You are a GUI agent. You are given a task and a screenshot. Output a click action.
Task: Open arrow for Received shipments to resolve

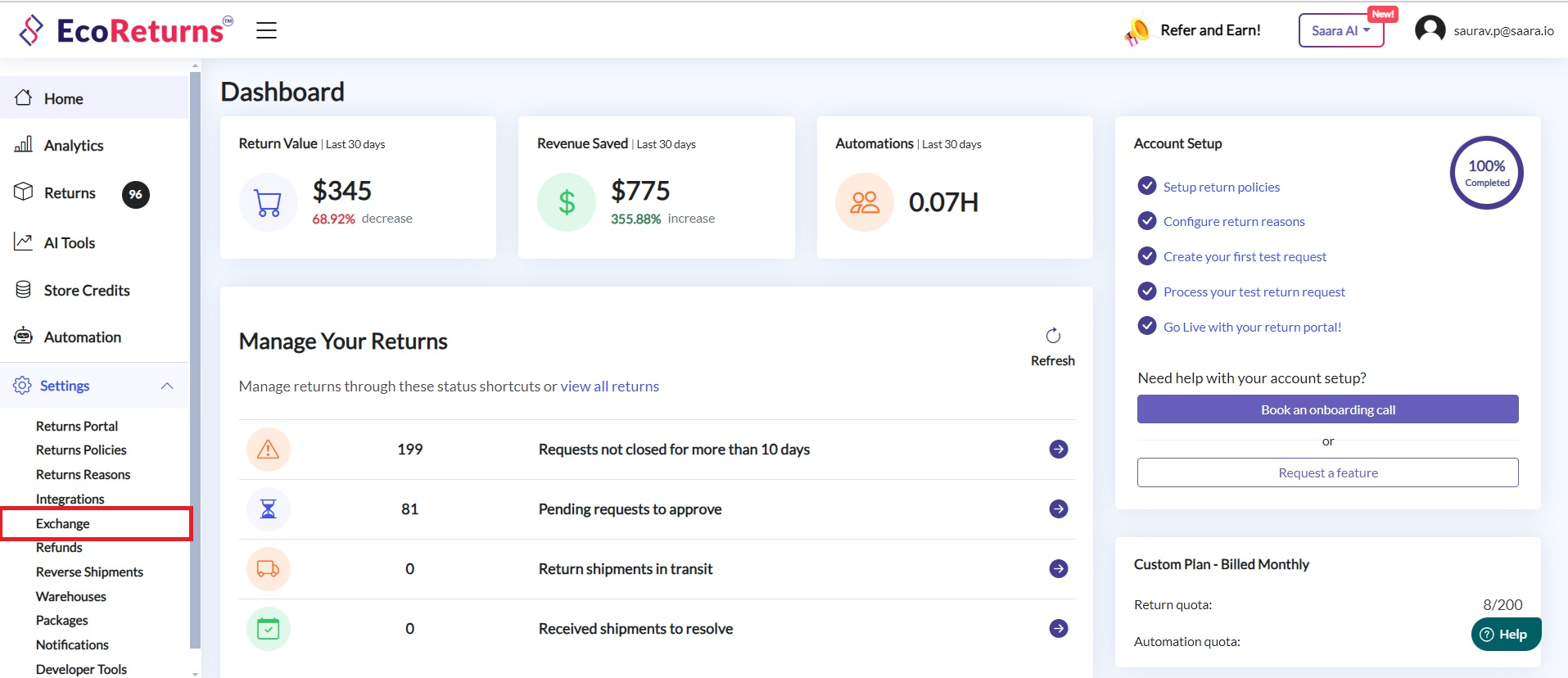pos(1059,629)
